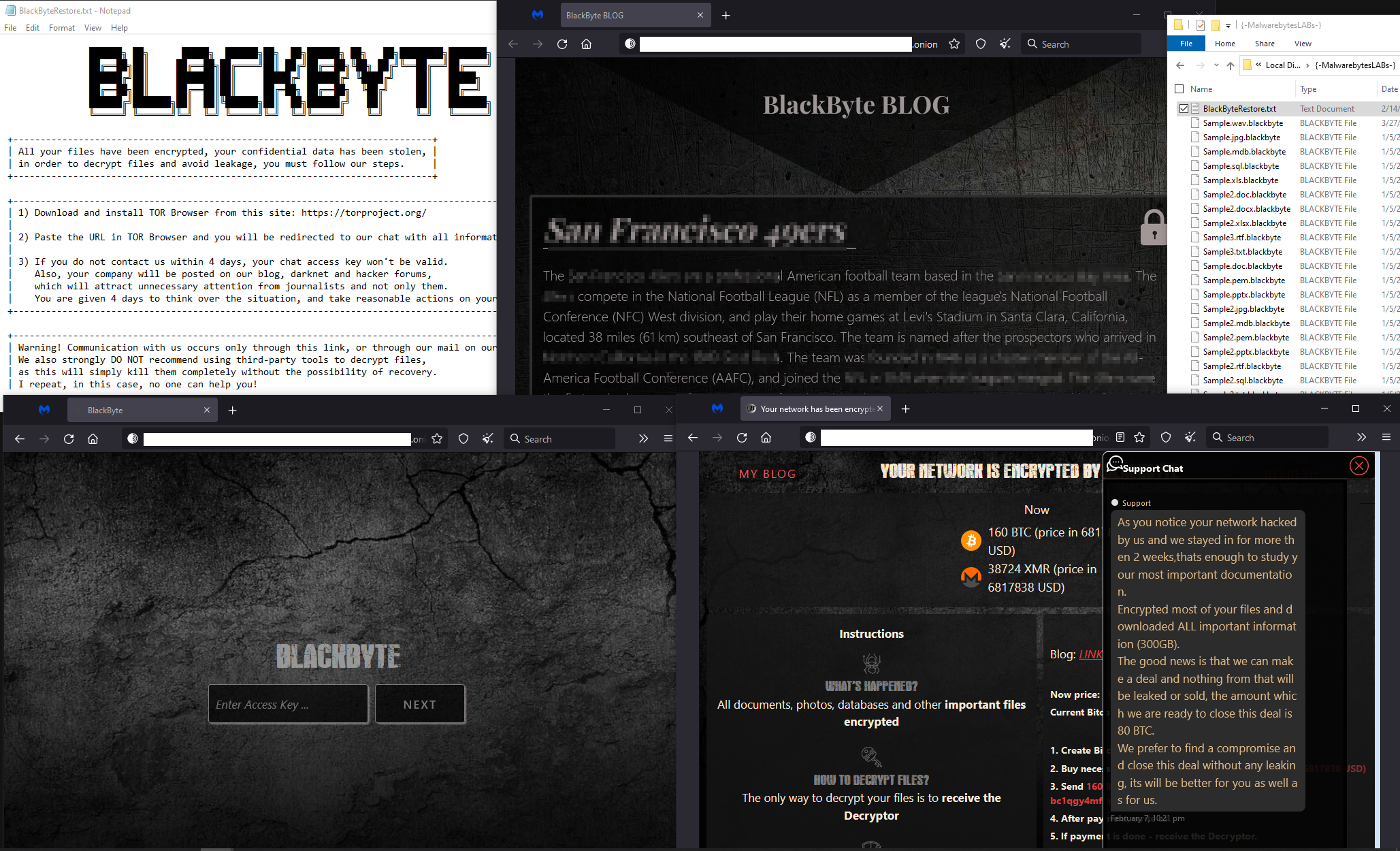Image resolution: width=1400 pixels, height=851 pixels.
Task: Select Sample.jpg.blackbyte file
Action: pos(1241,138)
